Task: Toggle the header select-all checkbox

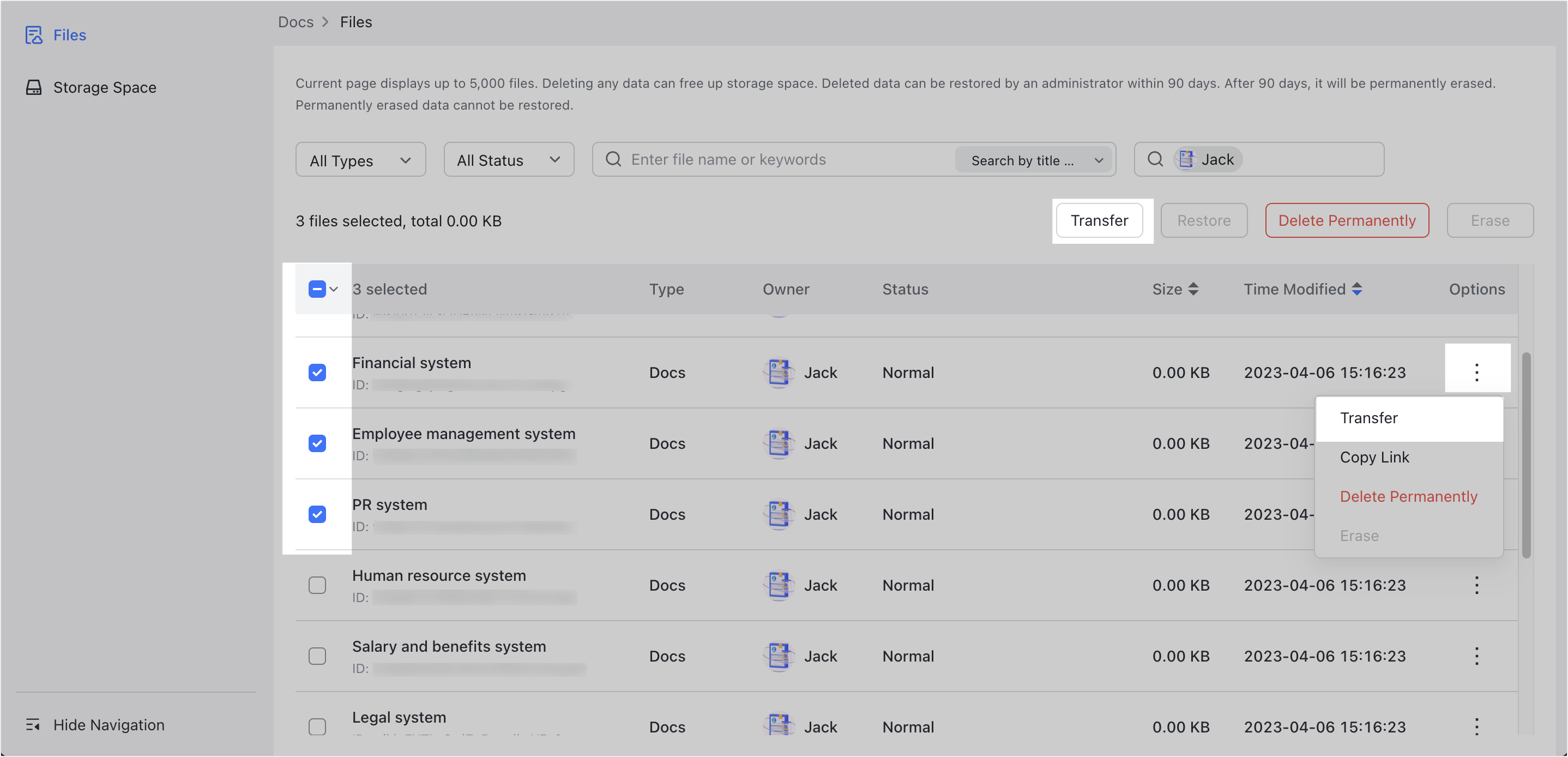Action: 317,289
